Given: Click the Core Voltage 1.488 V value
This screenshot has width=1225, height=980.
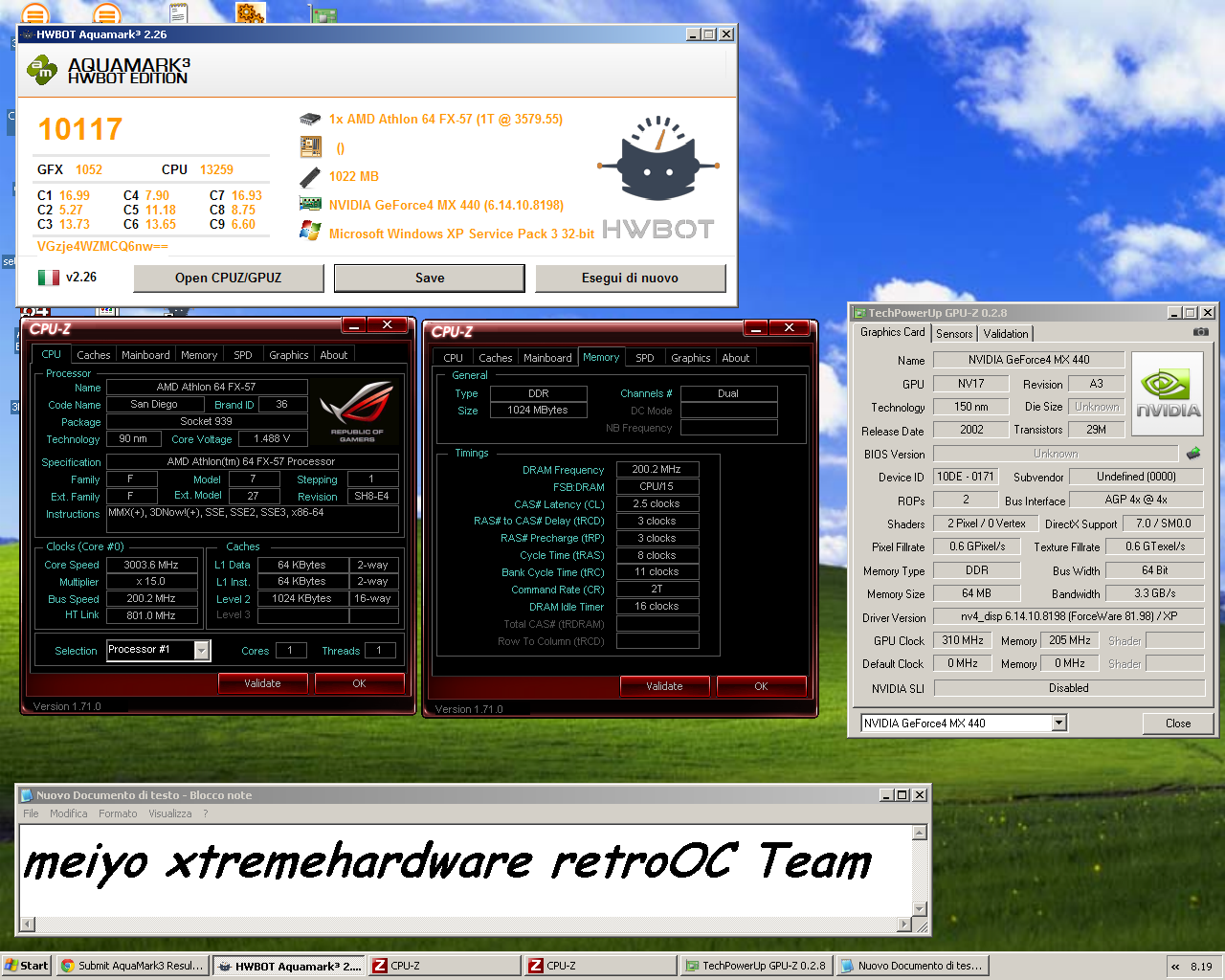Looking at the screenshot, I should point(272,438).
